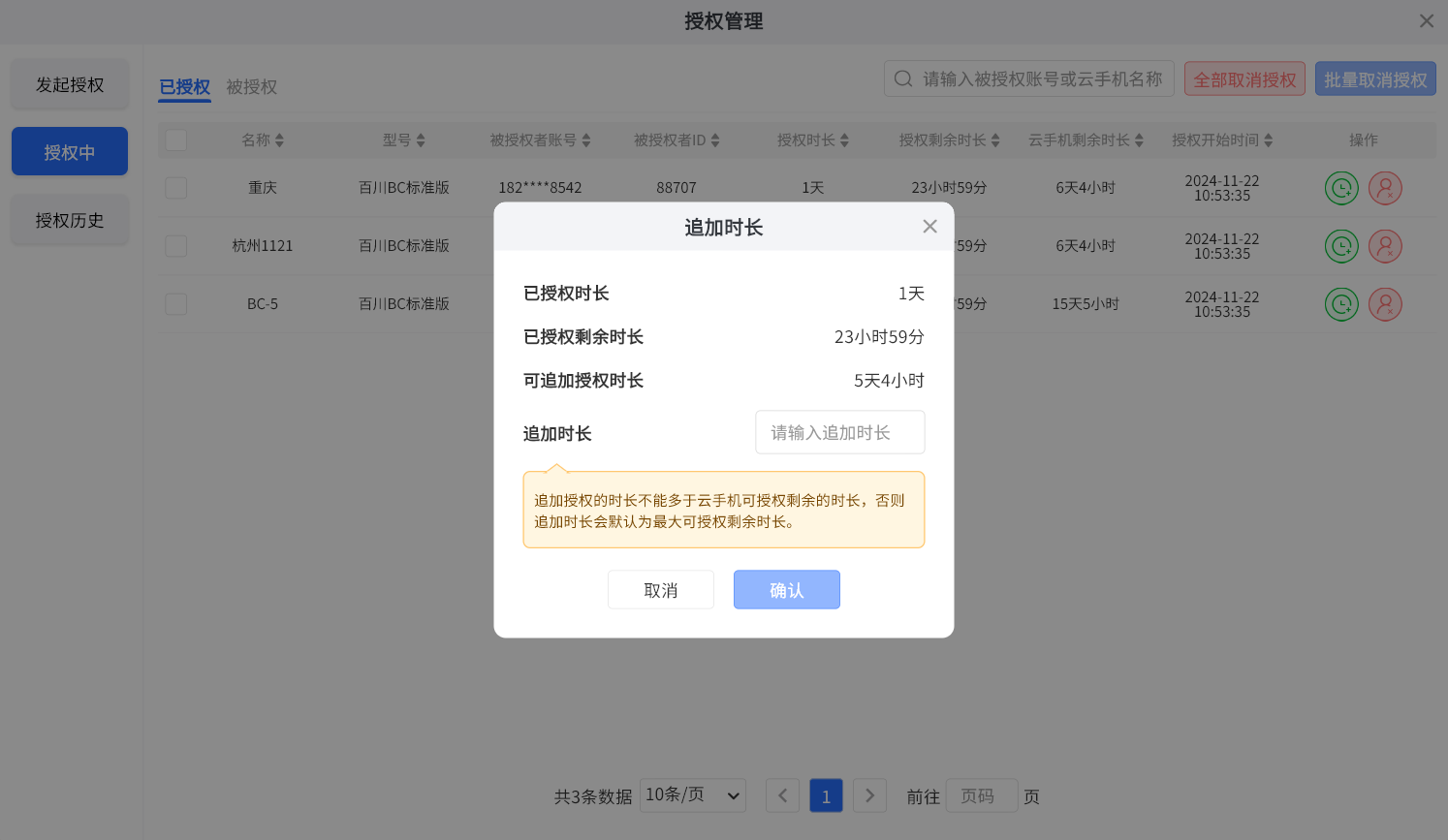The height and width of the screenshot is (840, 1448).
Task: Confirm with the 确认 button
Action: click(x=786, y=589)
